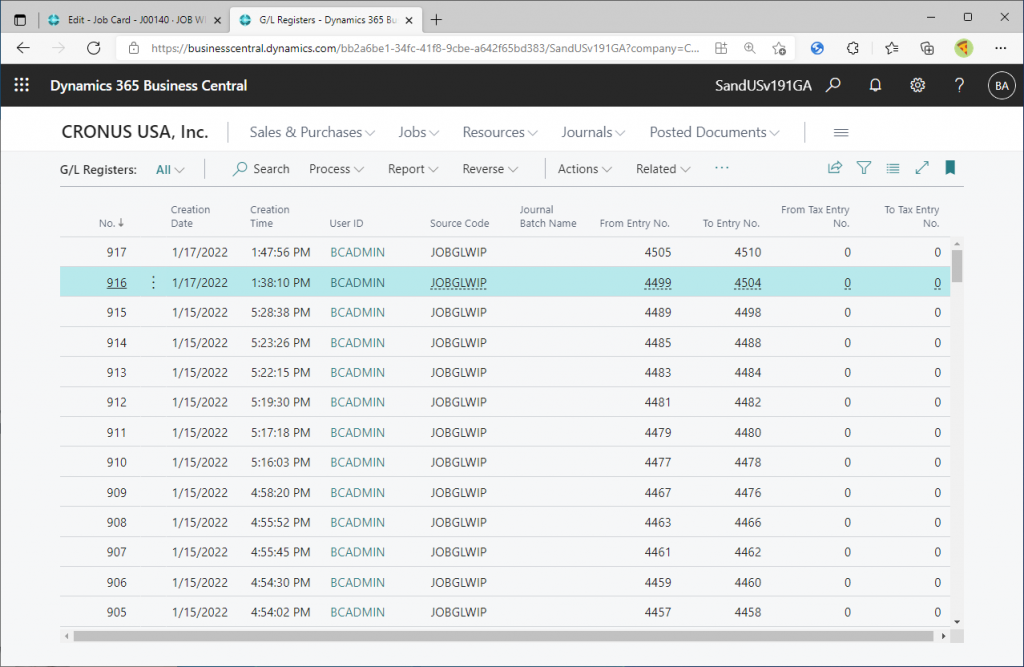Image resolution: width=1024 pixels, height=667 pixels.
Task: Click the Share icon in the list toolbar
Action: [x=835, y=168]
